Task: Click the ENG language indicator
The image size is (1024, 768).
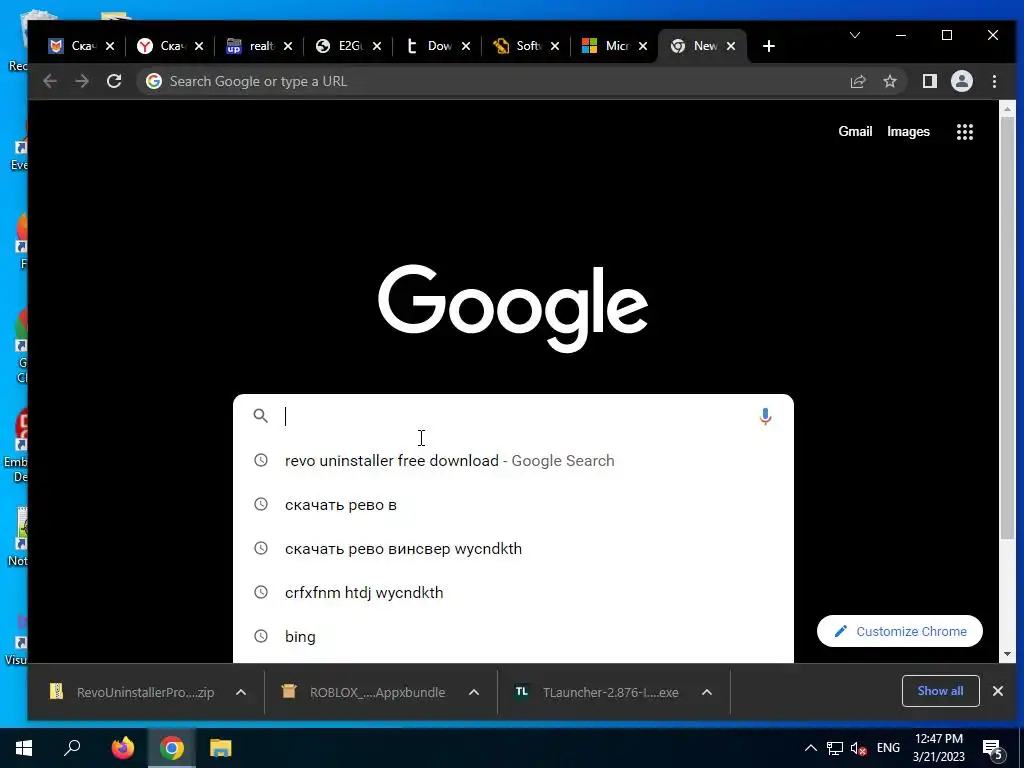Action: pyautogui.click(x=888, y=748)
